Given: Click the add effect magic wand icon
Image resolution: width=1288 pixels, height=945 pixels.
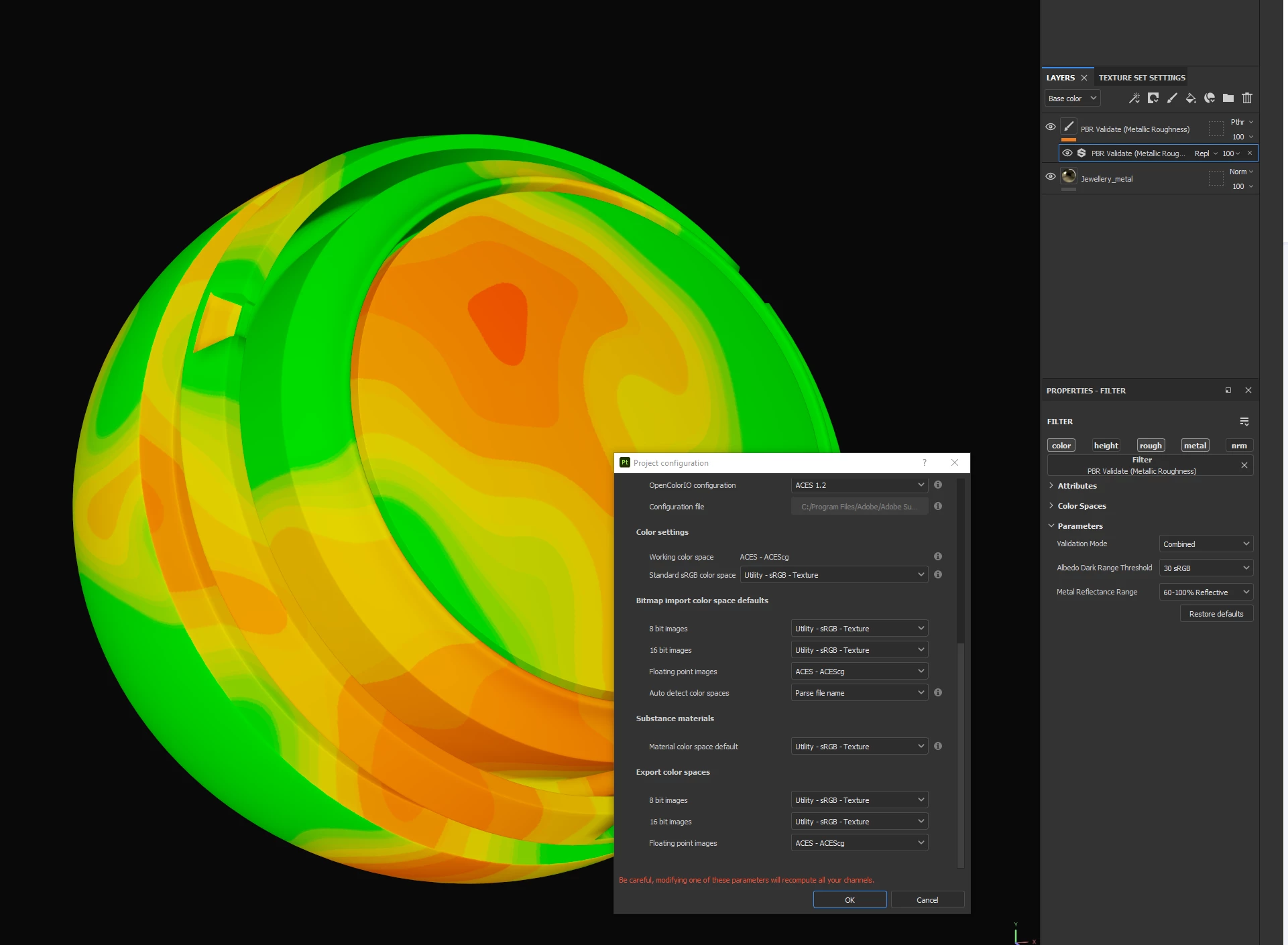Looking at the screenshot, I should click(x=1134, y=99).
